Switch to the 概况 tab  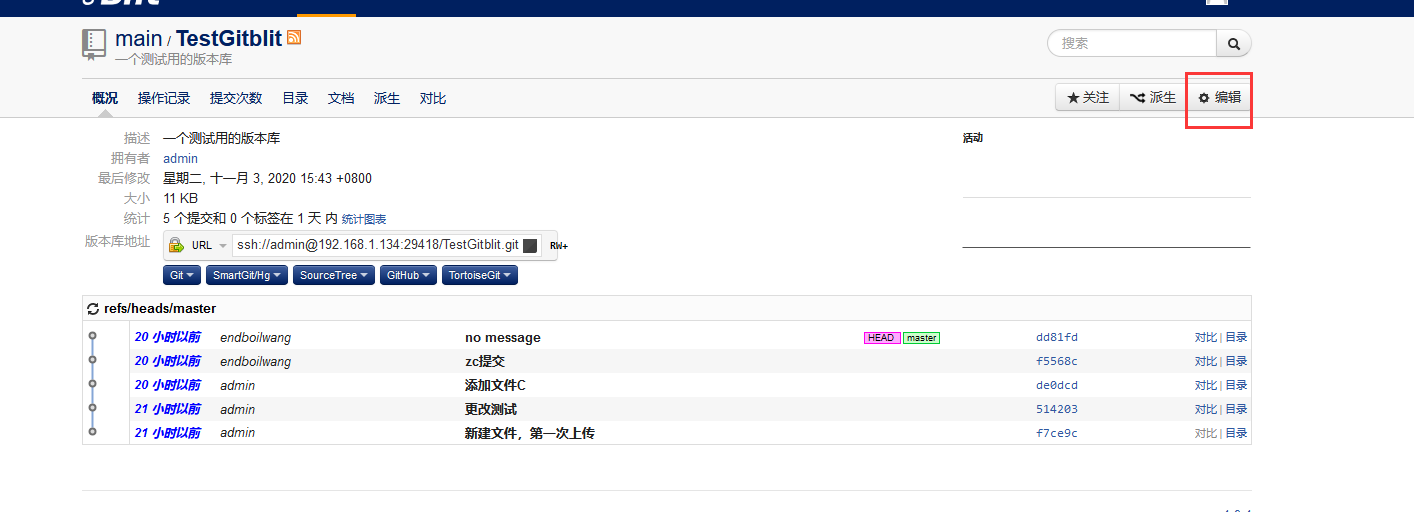[x=105, y=98]
